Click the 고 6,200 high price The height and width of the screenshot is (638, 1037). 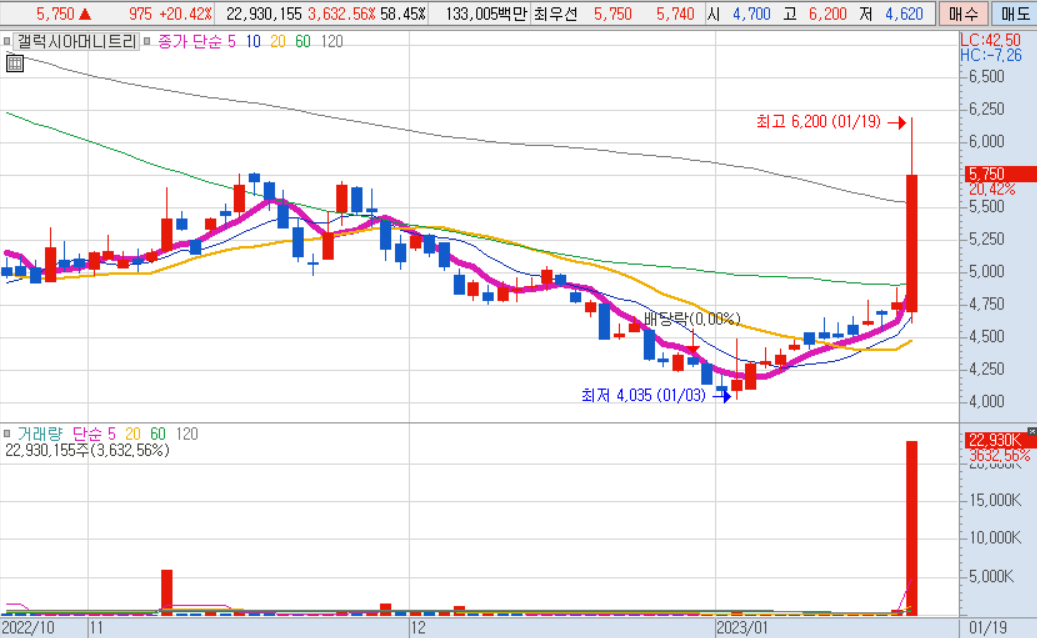point(815,14)
